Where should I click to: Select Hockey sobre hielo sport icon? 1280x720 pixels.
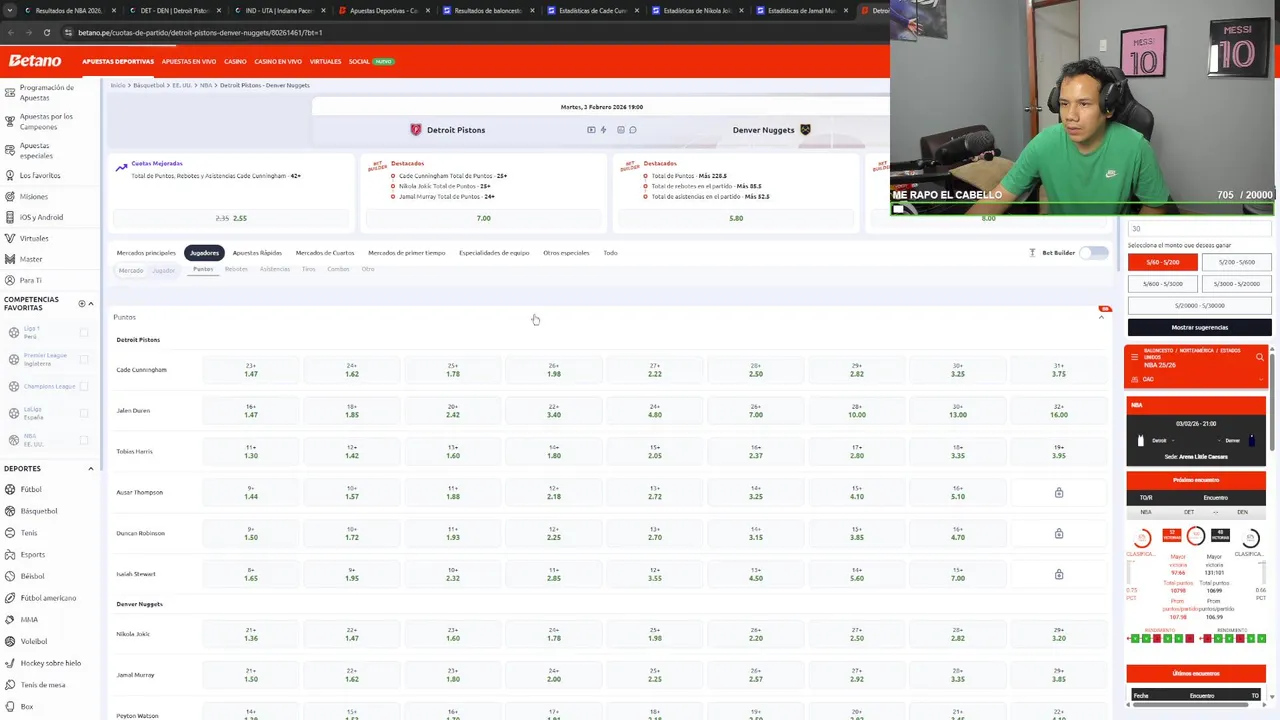[10, 663]
